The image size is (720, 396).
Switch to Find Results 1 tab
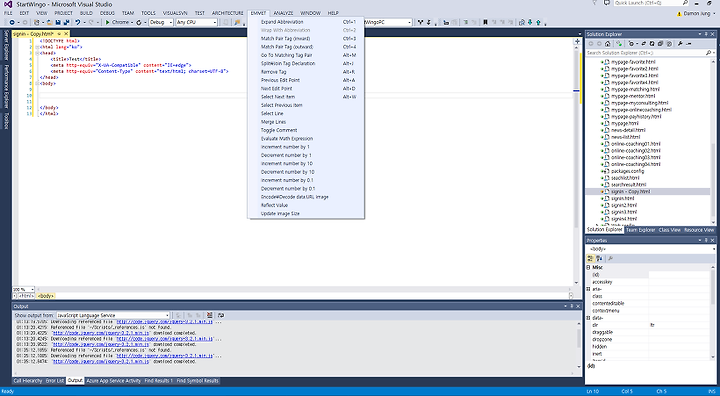[x=158, y=380]
